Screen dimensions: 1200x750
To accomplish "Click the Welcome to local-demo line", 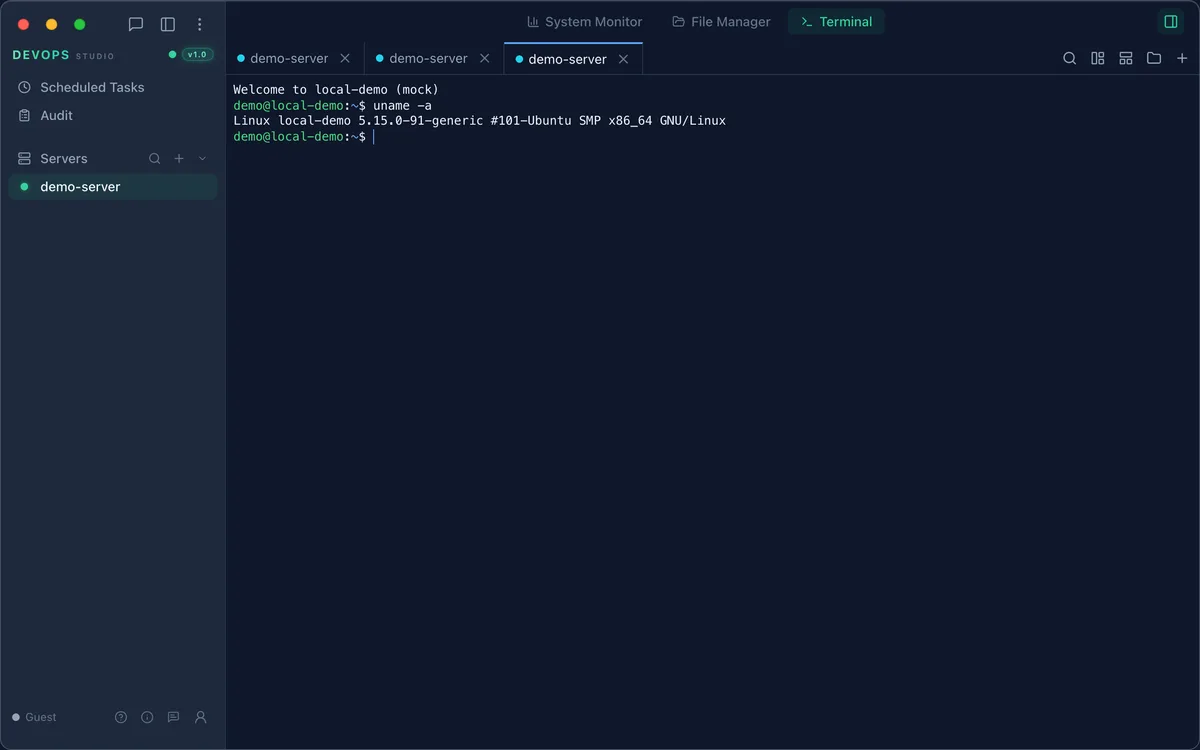I will [x=336, y=90].
